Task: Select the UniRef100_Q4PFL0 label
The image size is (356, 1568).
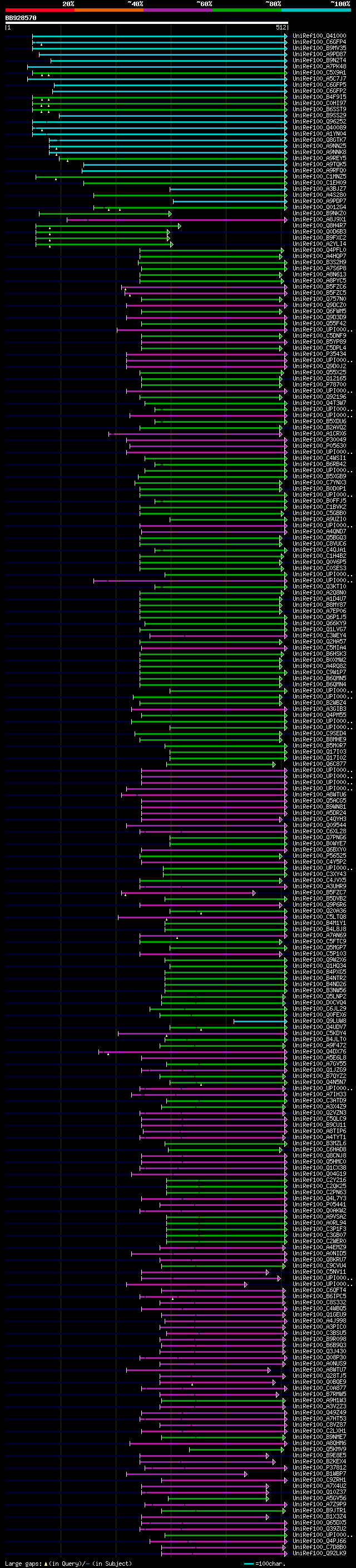Action: [319, 250]
